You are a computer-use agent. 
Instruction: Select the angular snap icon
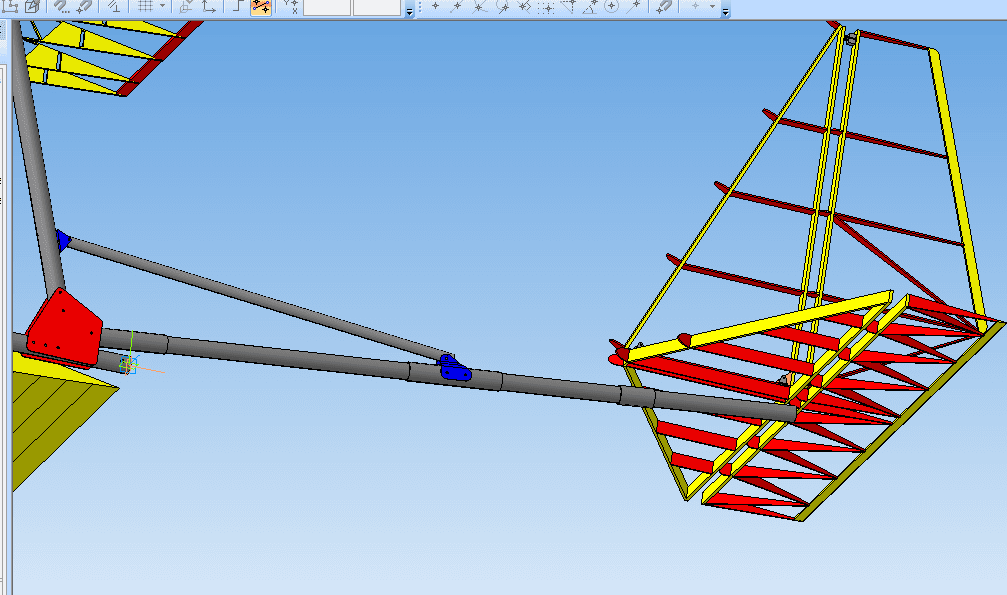590,6
